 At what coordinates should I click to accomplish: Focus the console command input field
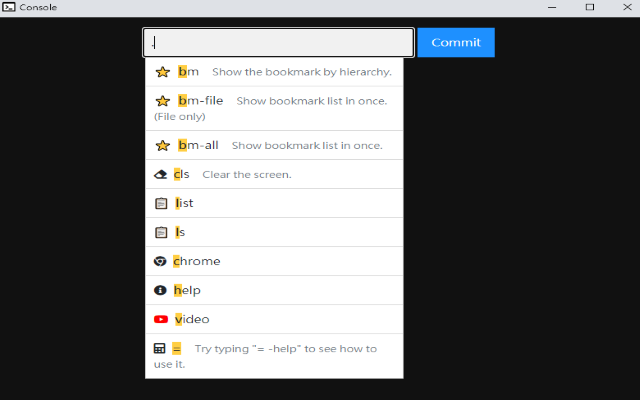coord(278,42)
